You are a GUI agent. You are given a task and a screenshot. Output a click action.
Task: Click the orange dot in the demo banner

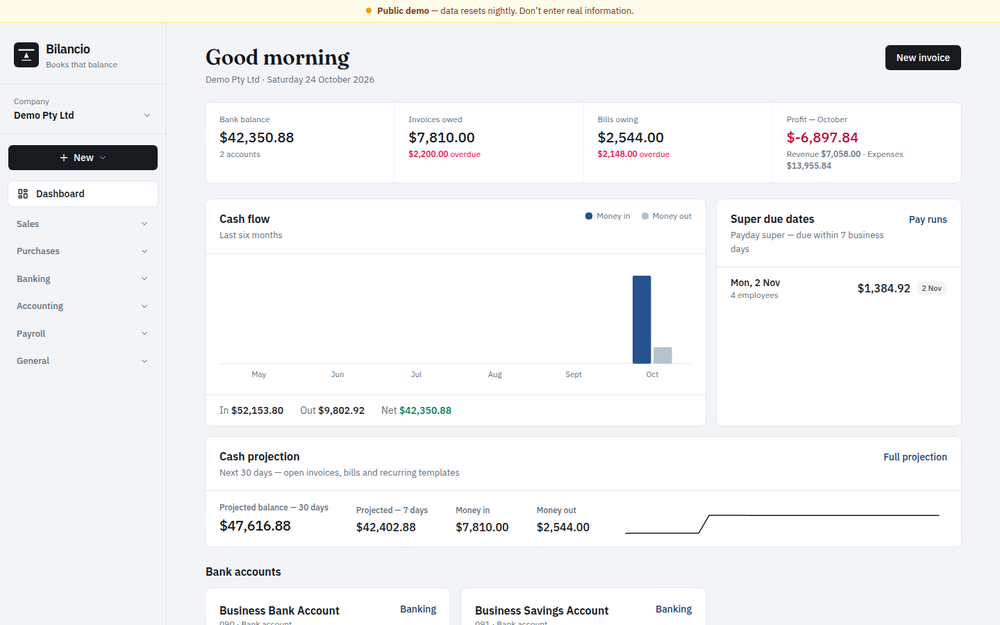[369, 11]
